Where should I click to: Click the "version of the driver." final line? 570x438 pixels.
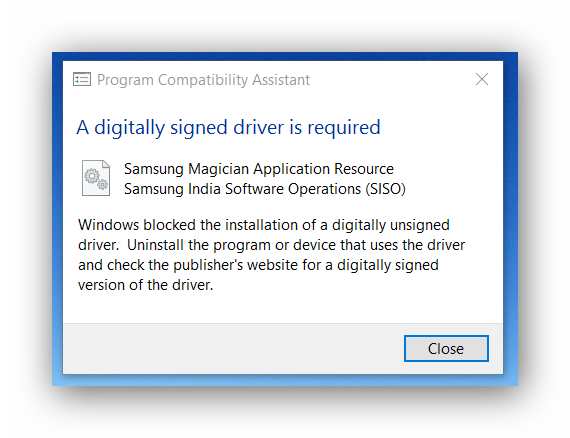tap(145, 285)
